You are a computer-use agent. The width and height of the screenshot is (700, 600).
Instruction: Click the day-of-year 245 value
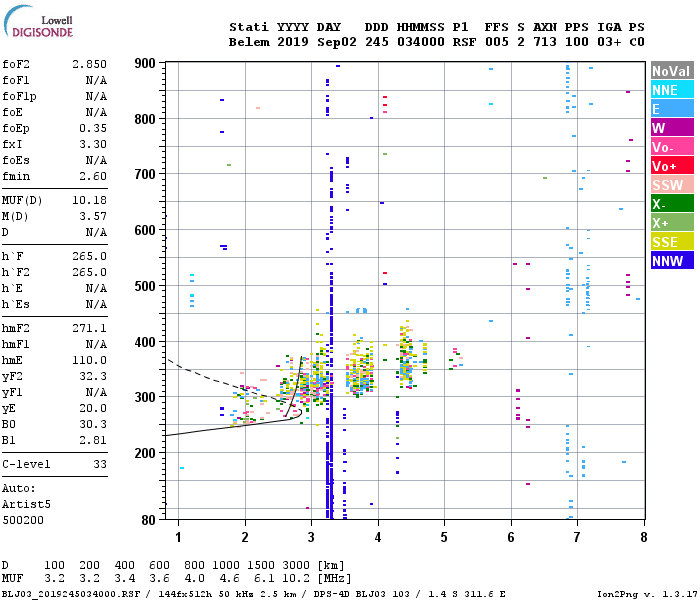pyautogui.click(x=377, y=42)
